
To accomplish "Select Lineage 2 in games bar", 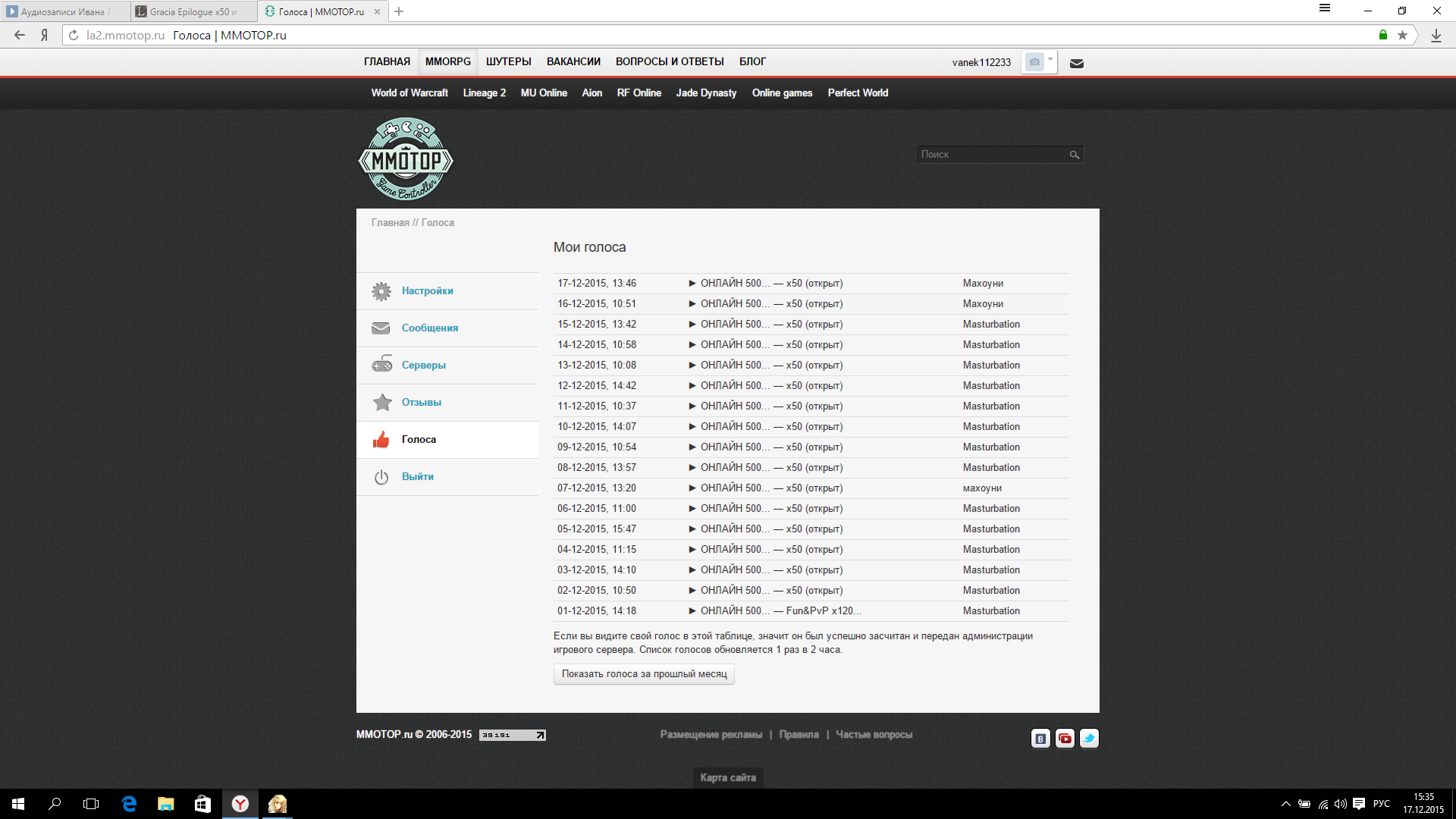I will point(484,93).
